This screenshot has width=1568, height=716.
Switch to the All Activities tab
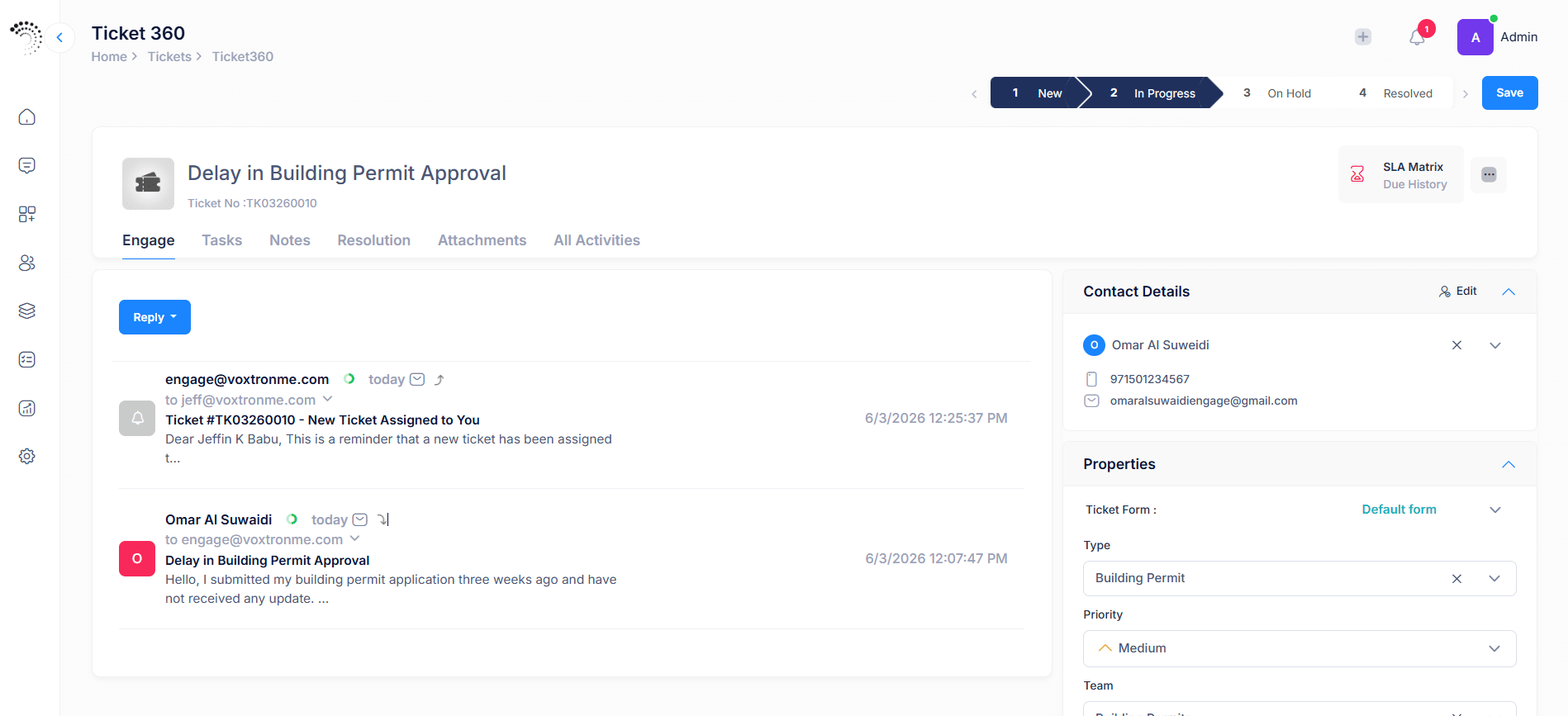click(596, 240)
